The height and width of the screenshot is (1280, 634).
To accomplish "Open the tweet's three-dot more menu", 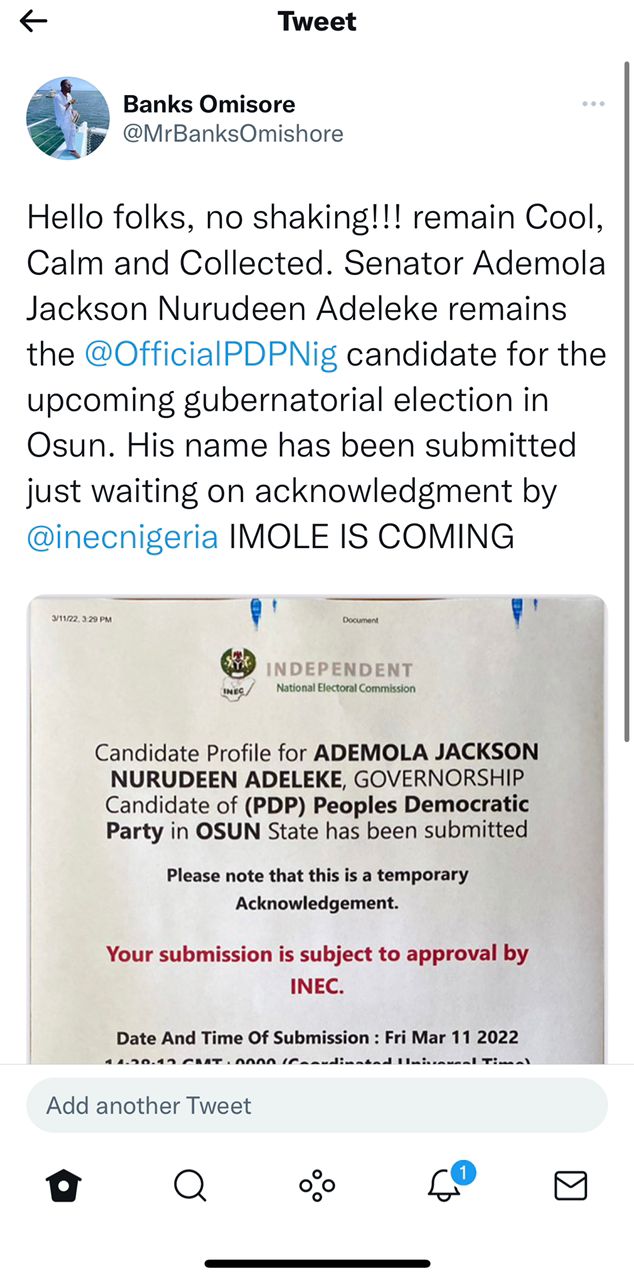I will click(592, 105).
